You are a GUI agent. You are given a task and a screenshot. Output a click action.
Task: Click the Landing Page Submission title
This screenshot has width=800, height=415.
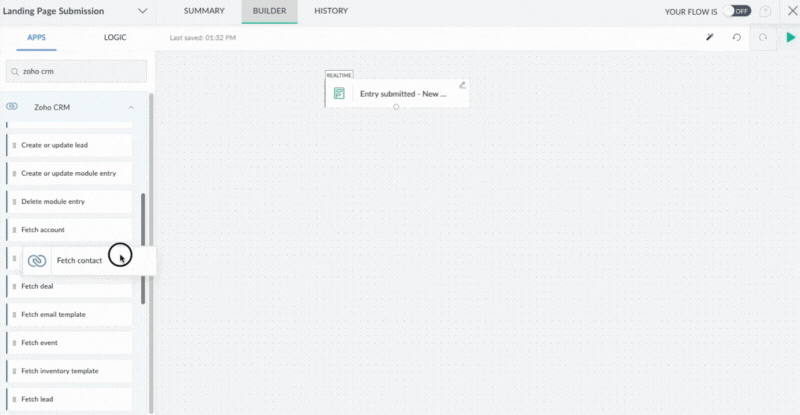pyautogui.click(x=54, y=11)
